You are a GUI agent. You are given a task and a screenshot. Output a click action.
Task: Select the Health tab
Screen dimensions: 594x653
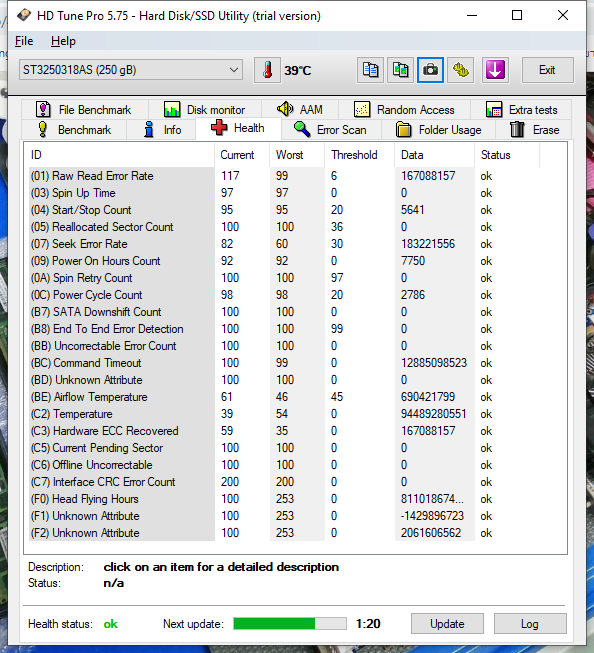(x=238, y=128)
